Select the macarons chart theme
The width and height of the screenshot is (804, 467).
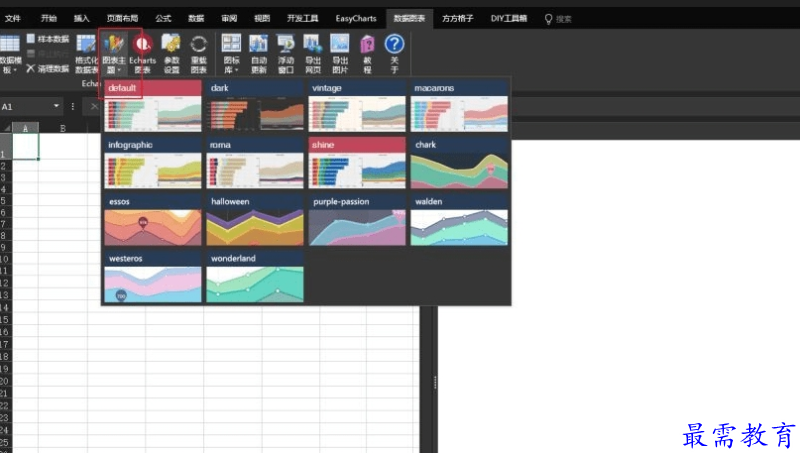tap(459, 106)
